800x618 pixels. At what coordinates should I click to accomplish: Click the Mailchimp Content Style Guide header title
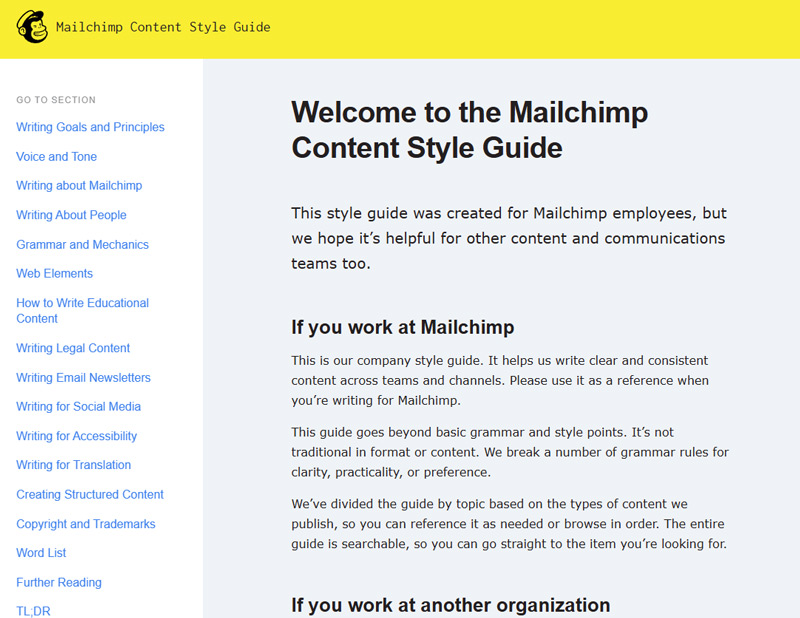[163, 27]
